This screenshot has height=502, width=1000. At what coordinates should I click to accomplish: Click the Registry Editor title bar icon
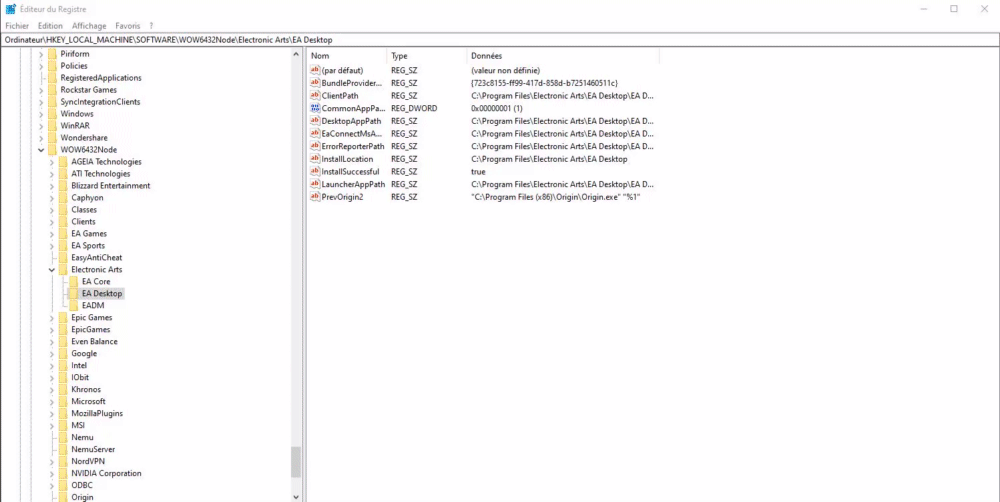click(11, 9)
